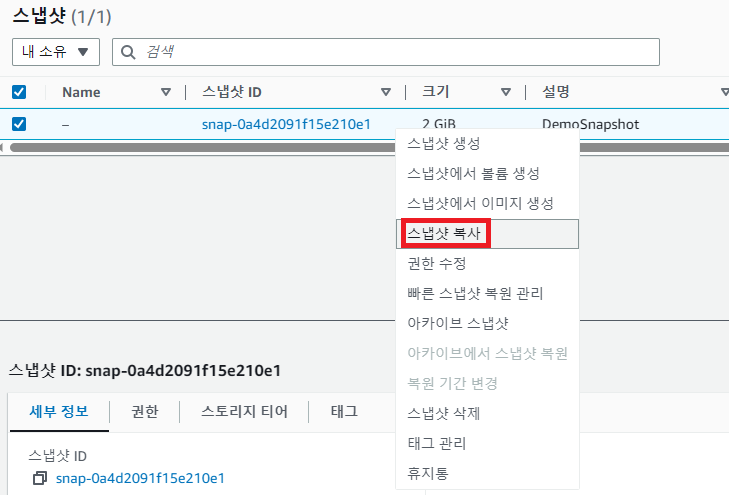Toggle the select-all header checkbox

pos(19,92)
